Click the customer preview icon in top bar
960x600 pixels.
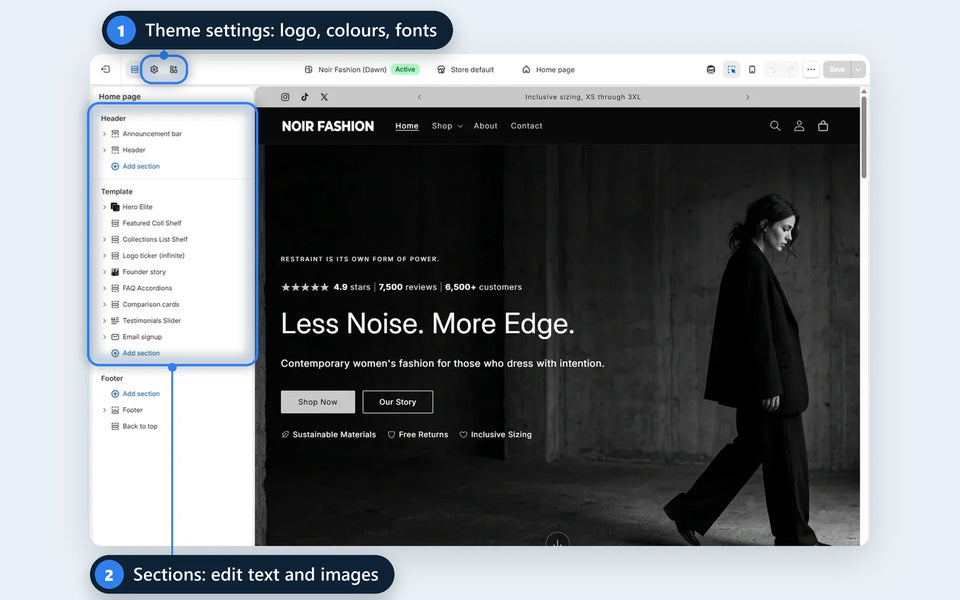(x=711, y=70)
